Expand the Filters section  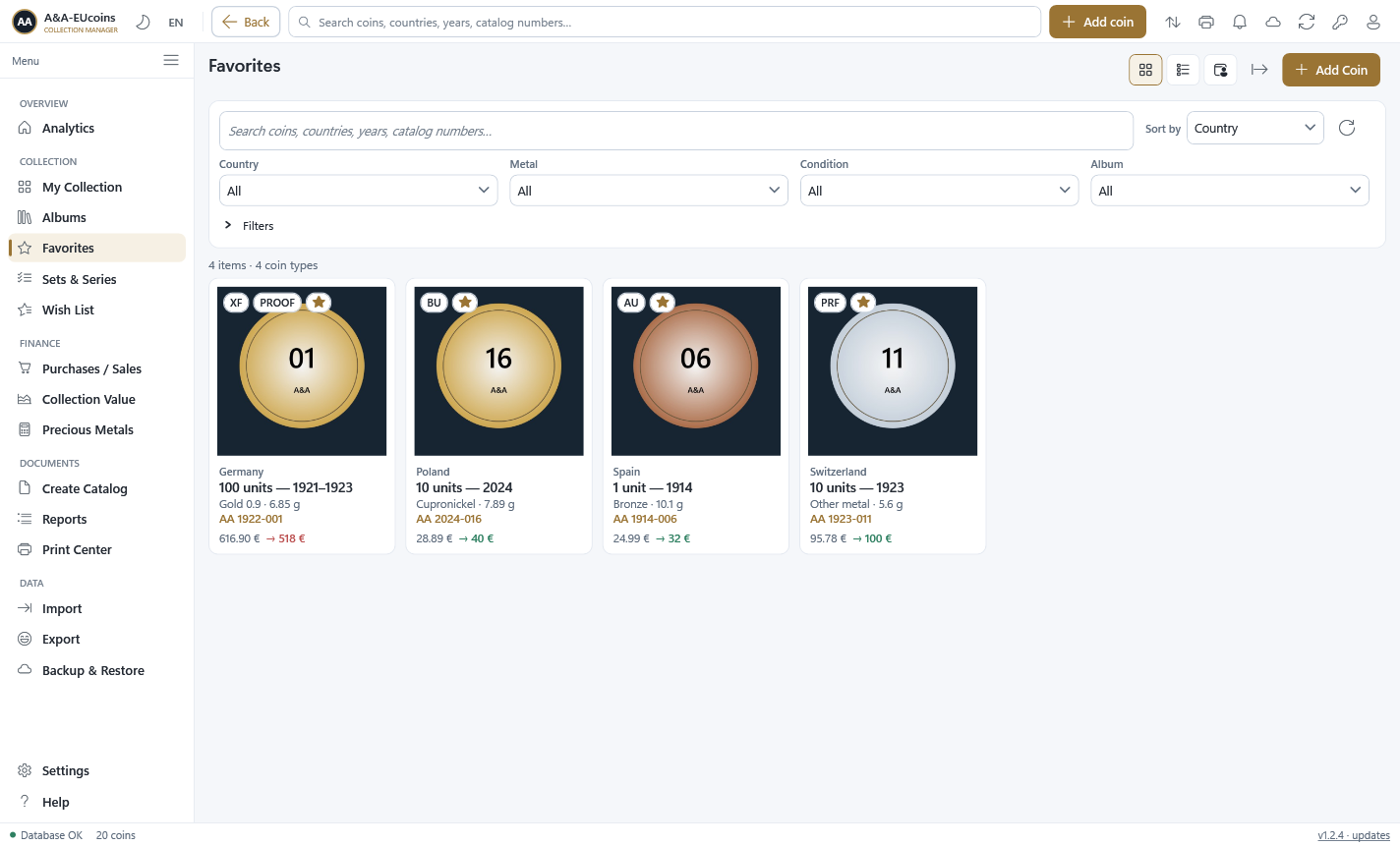250,225
